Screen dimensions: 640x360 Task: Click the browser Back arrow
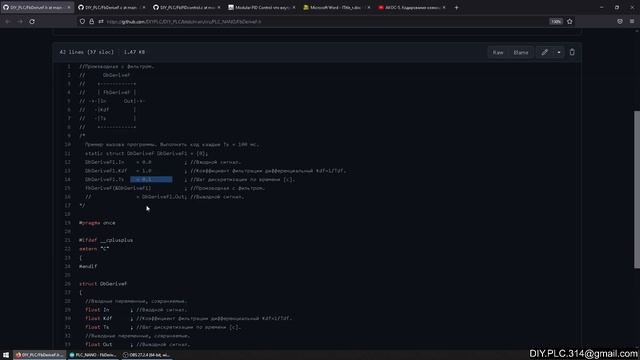tap(8, 21)
